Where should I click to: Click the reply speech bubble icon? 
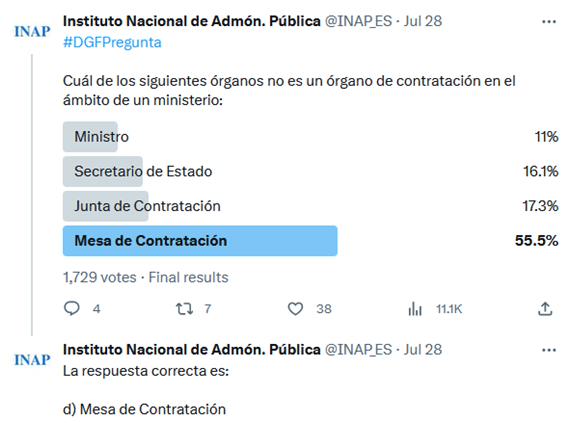(72, 309)
